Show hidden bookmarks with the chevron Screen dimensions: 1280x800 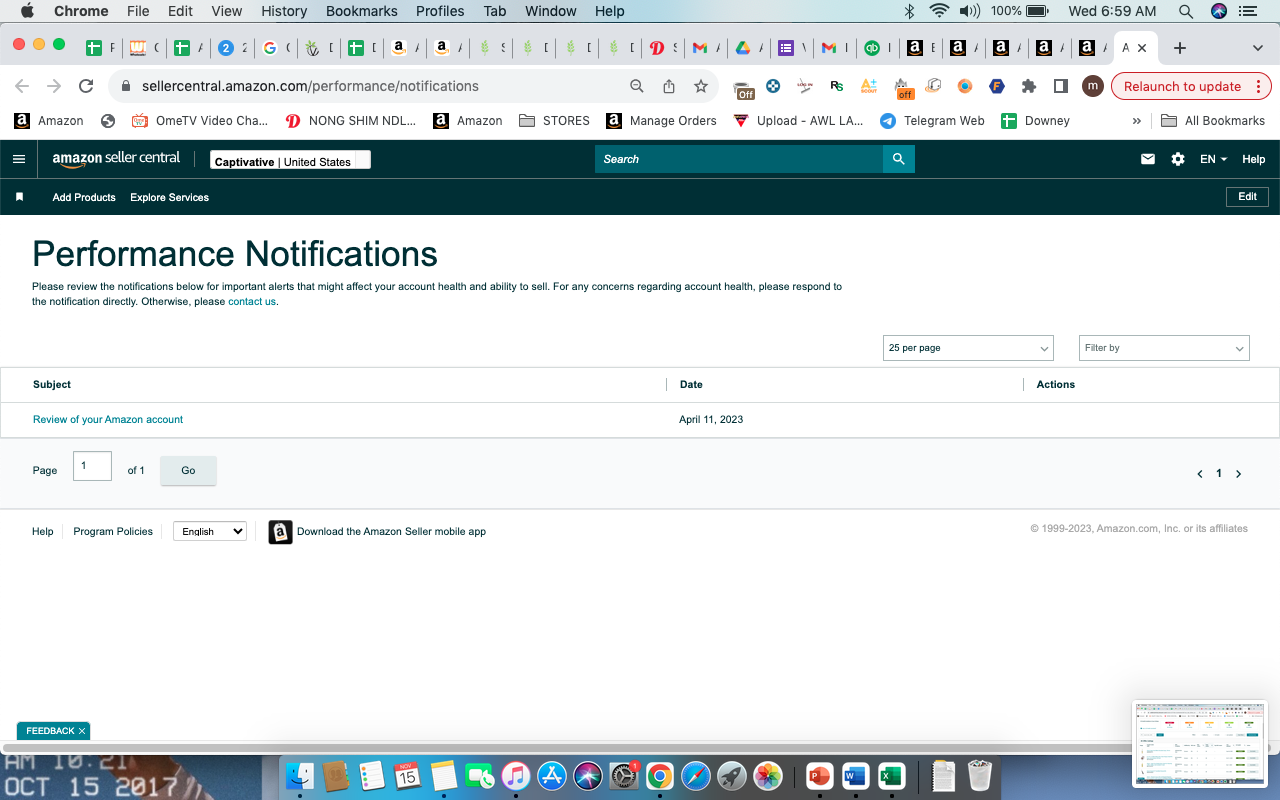pos(1137,121)
